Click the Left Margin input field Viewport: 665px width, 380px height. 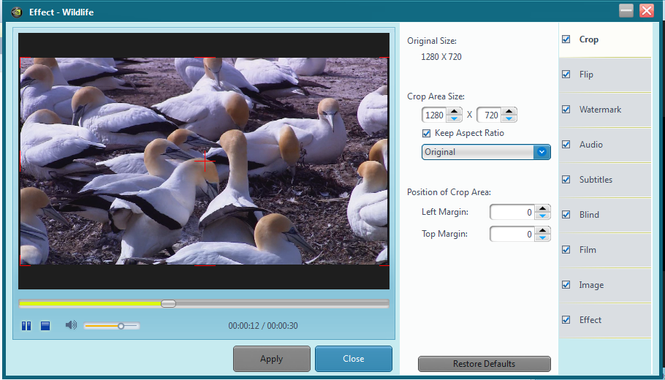point(512,212)
